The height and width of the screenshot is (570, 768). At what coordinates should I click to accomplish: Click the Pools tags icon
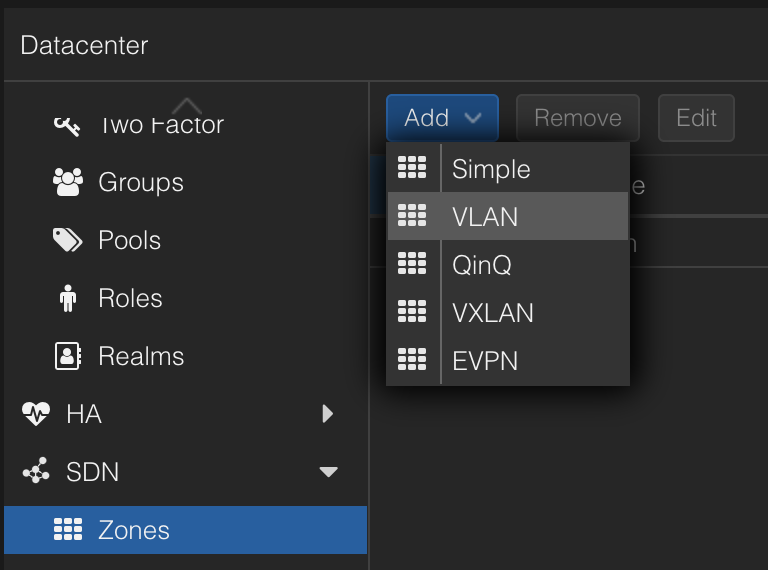(x=68, y=240)
